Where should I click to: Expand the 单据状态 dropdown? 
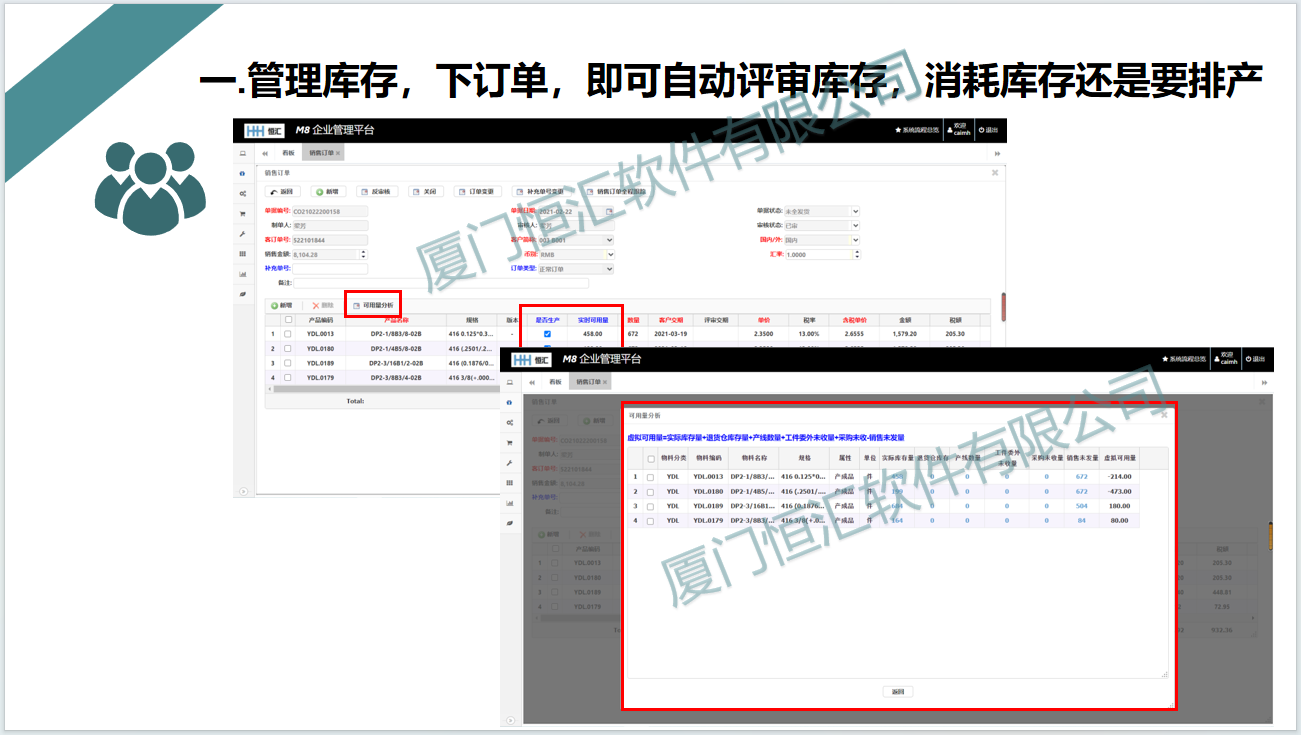855,212
